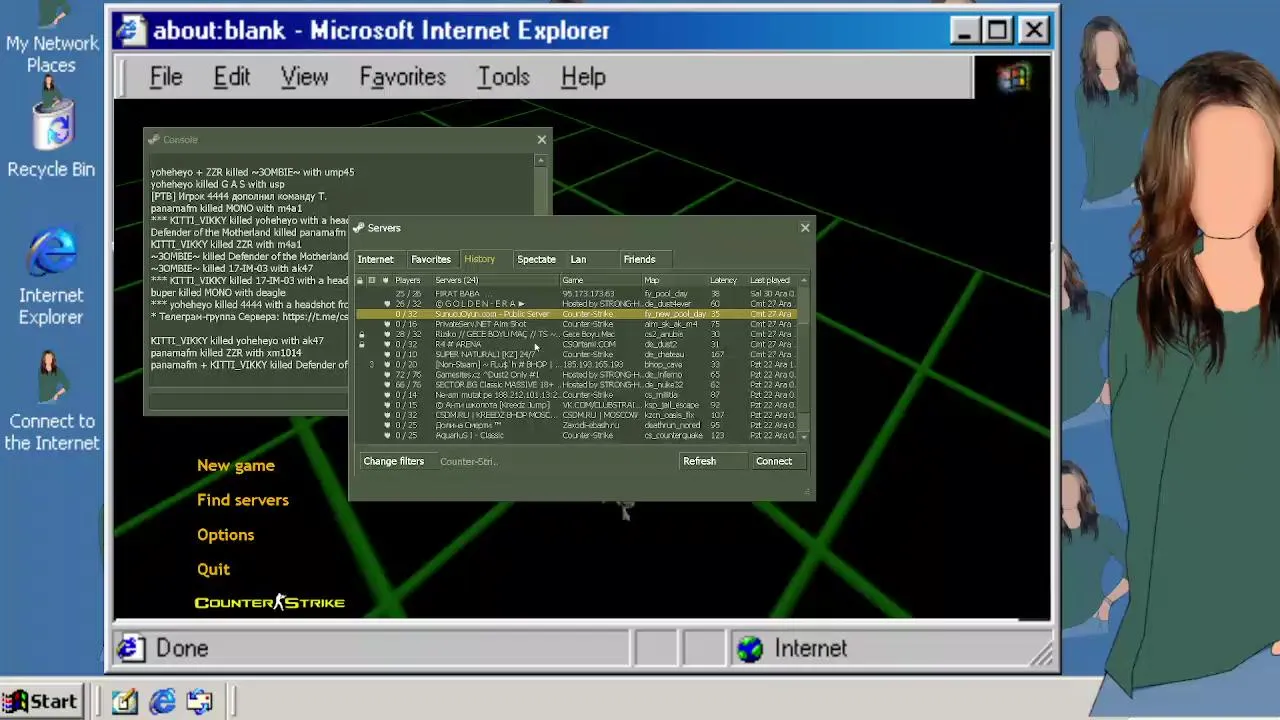Open Find servers from game menu
Image resolution: width=1280 pixels, height=720 pixels.
coord(243,500)
